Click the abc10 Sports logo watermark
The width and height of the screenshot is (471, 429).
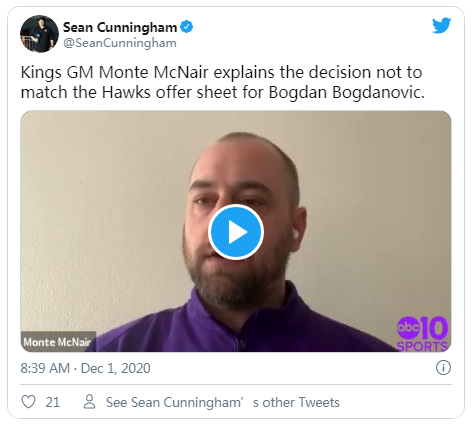click(422, 334)
